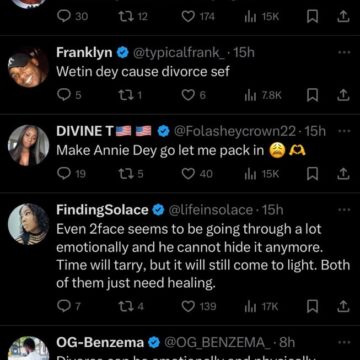This screenshot has height=360, width=360.
Task: Reply to Franklyn's tweet
Action: (x=64, y=96)
